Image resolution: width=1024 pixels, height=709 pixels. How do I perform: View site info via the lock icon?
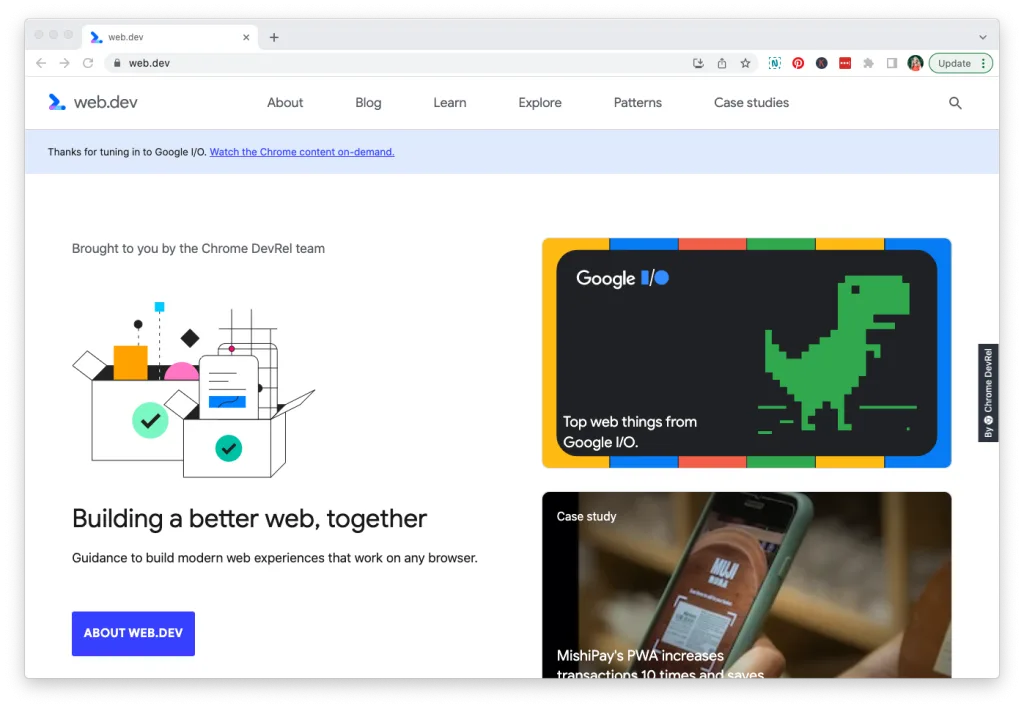click(x=118, y=63)
